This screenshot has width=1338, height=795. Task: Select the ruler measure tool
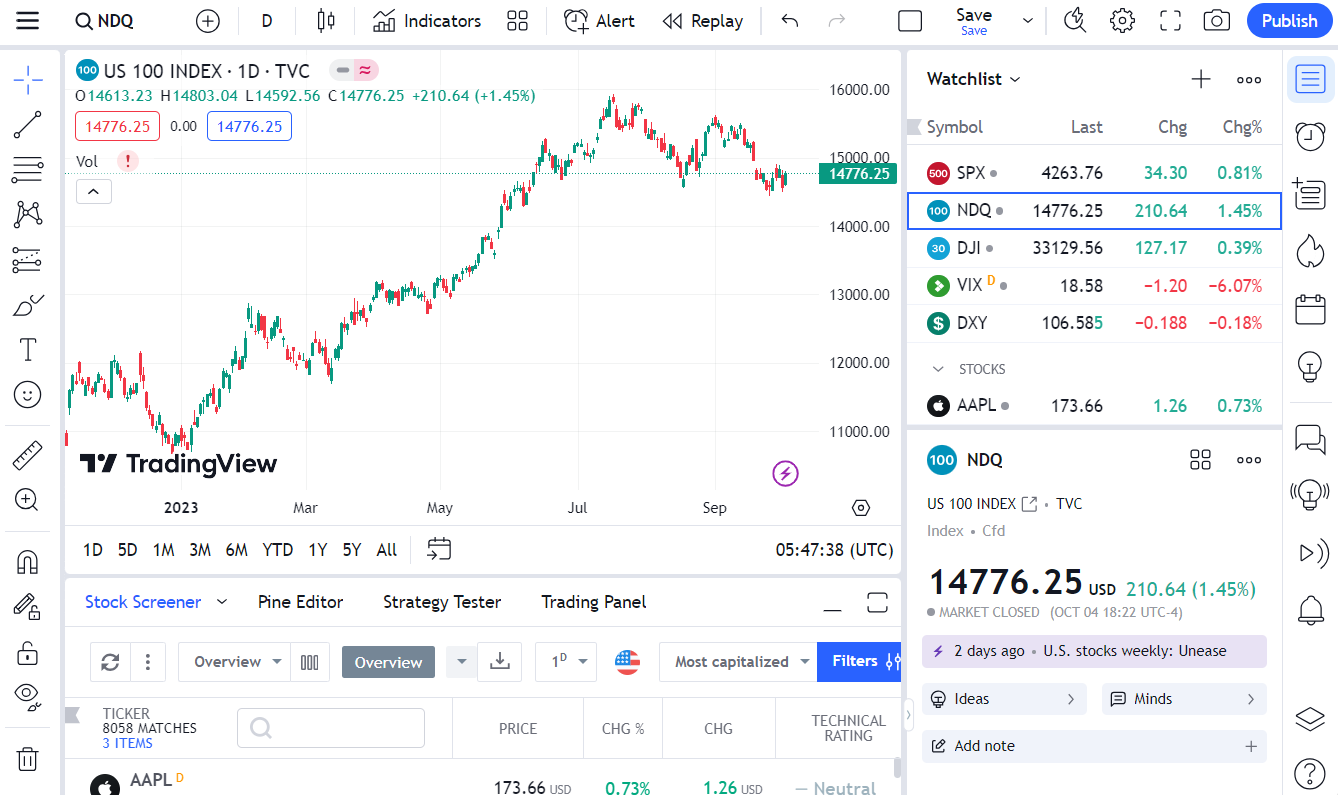(x=28, y=456)
